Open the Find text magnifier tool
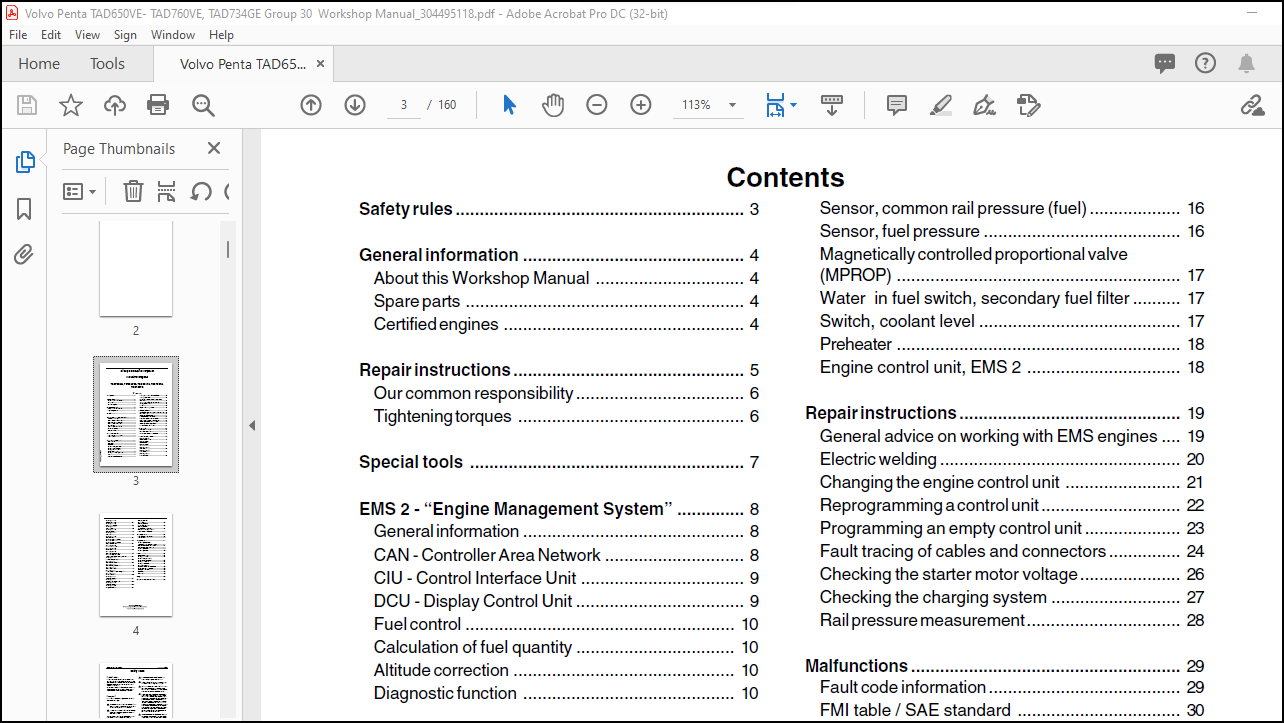1284x723 pixels. pyautogui.click(x=203, y=105)
